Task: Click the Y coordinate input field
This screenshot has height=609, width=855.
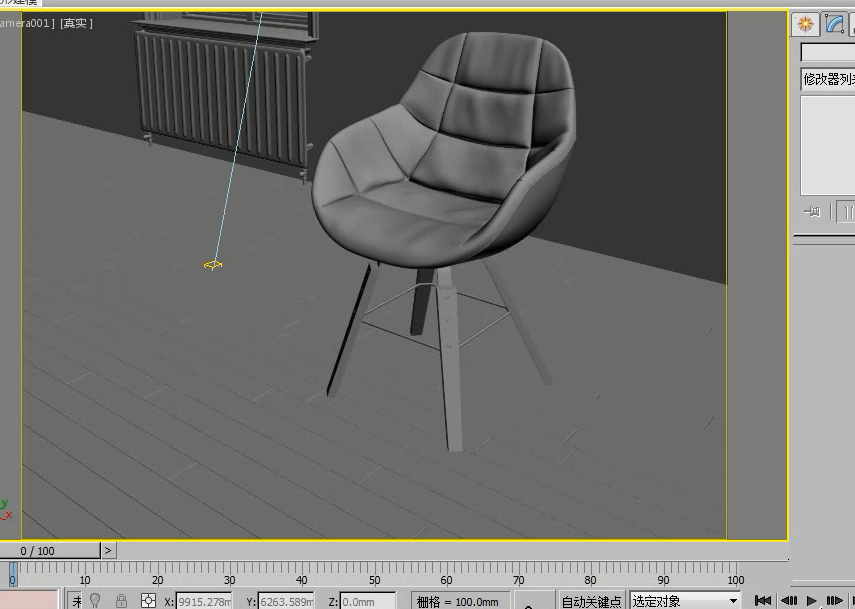Action: (x=286, y=602)
